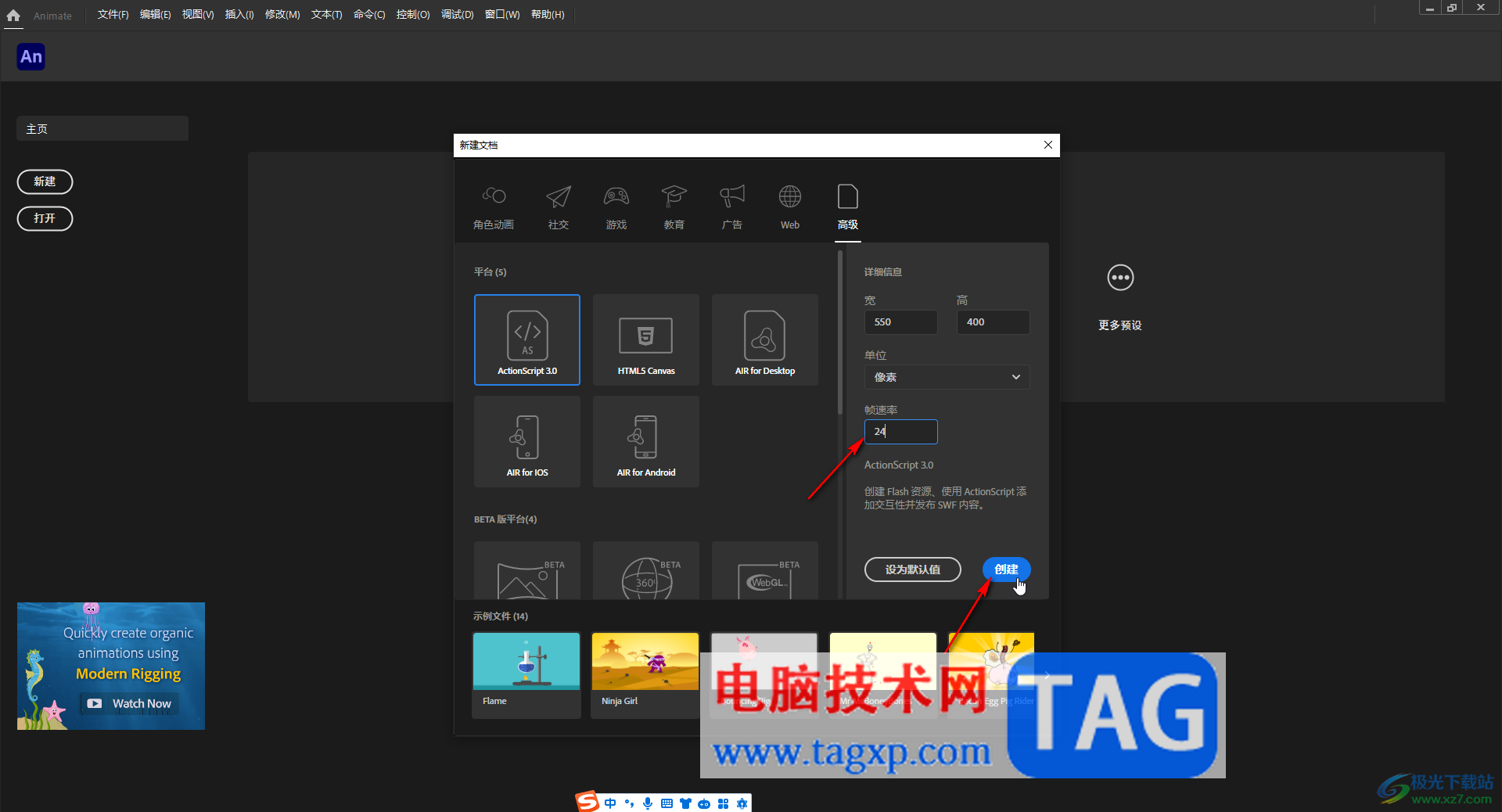Image resolution: width=1502 pixels, height=812 pixels.
Task: Select the AIR for Android platform
Action: point(646,441)
